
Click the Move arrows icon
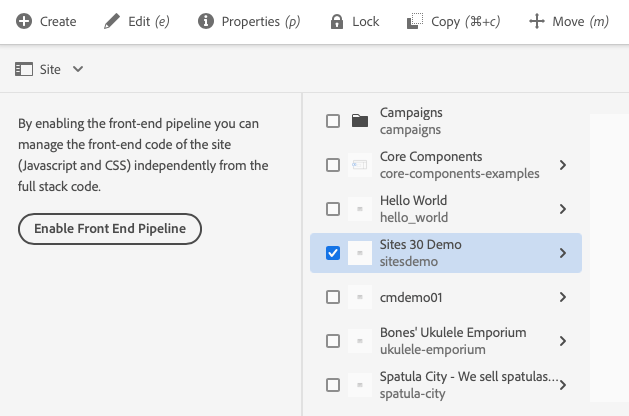pyautogui.click(x=537, y=21)
